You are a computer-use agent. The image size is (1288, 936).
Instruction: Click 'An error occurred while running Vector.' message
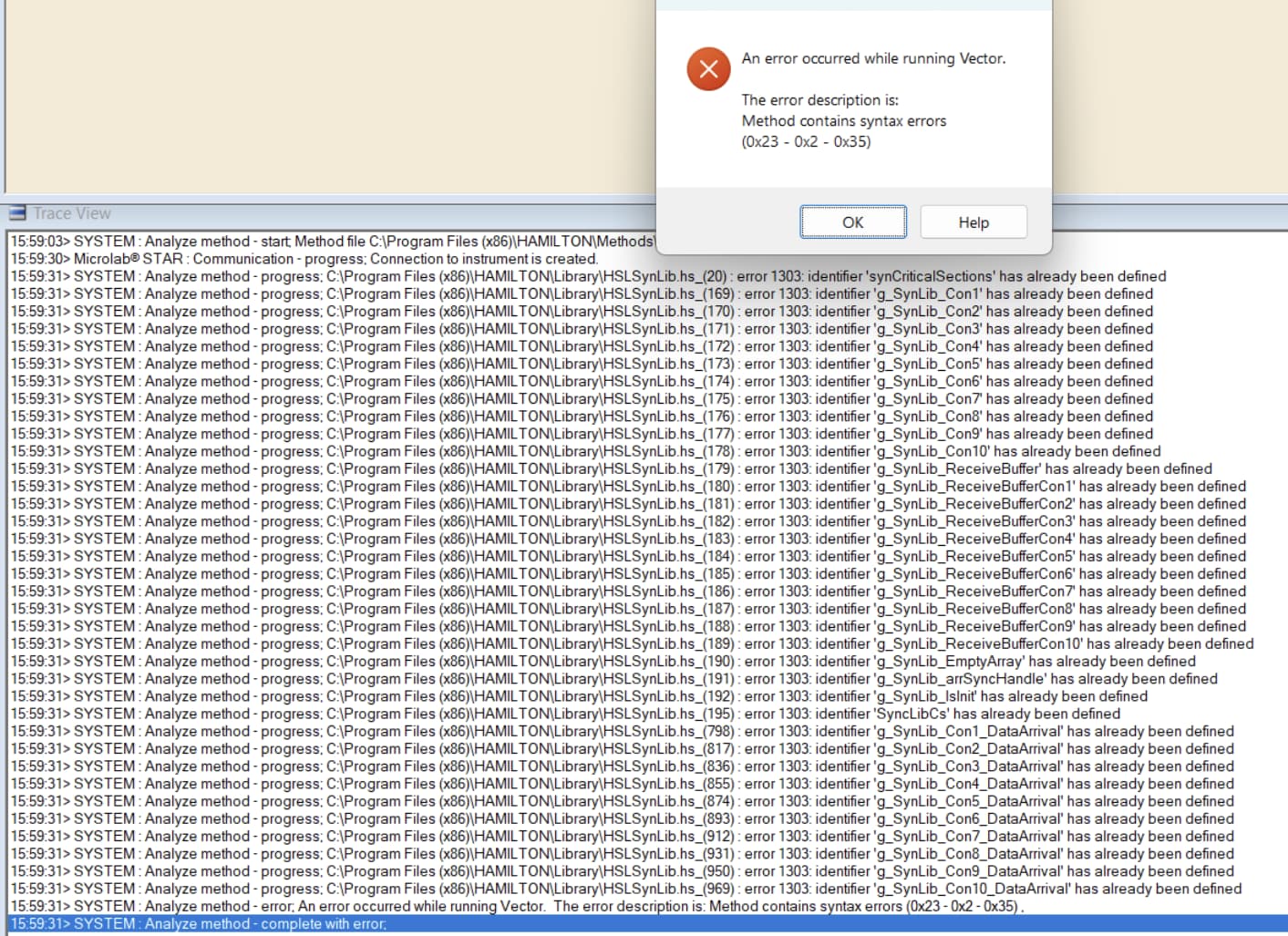click(873, 58)
